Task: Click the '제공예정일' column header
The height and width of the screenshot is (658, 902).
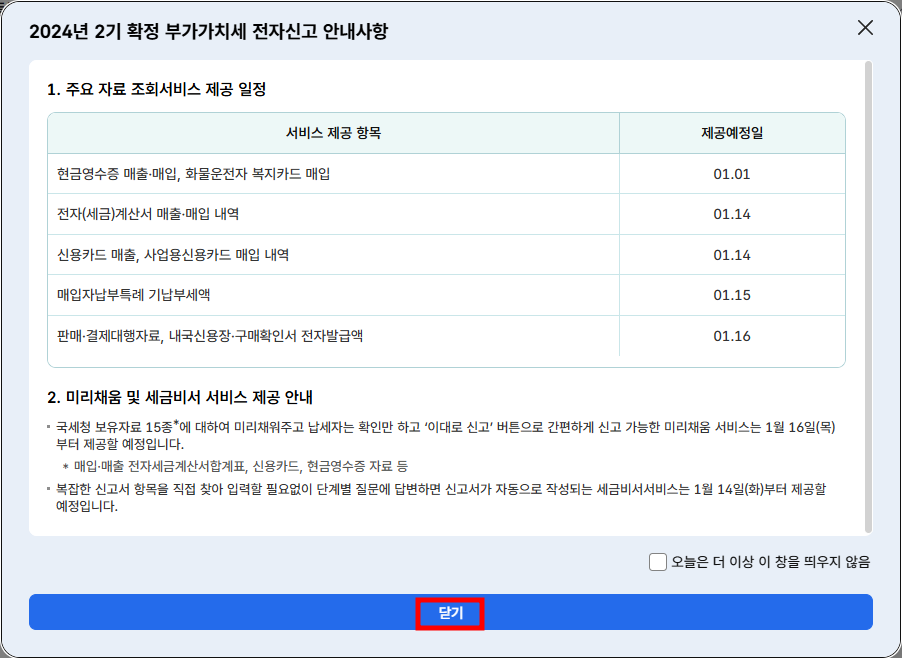Action: (732, 133)
